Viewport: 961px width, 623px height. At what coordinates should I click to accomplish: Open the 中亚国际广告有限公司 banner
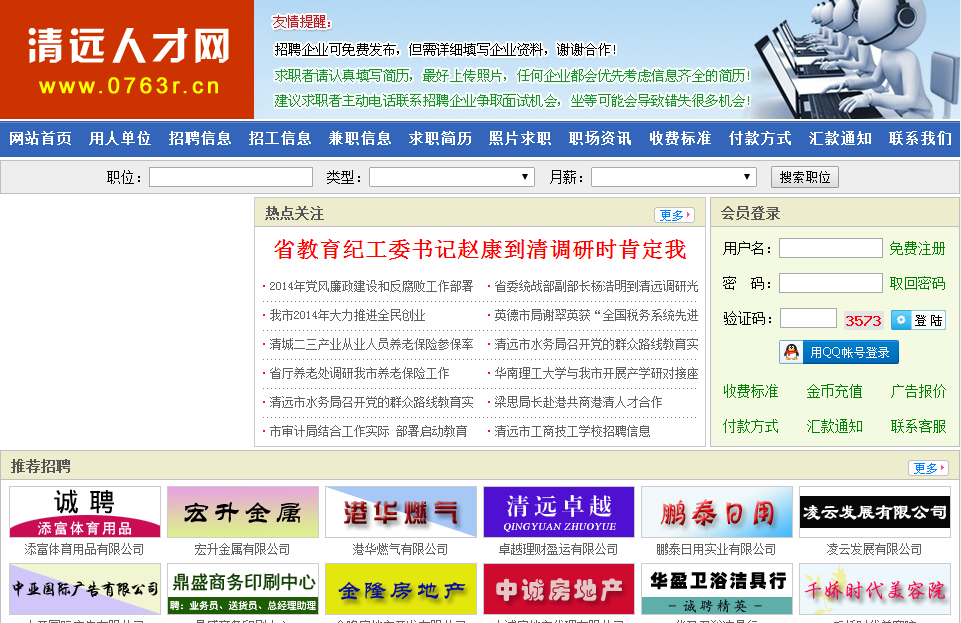pos(85,589)
